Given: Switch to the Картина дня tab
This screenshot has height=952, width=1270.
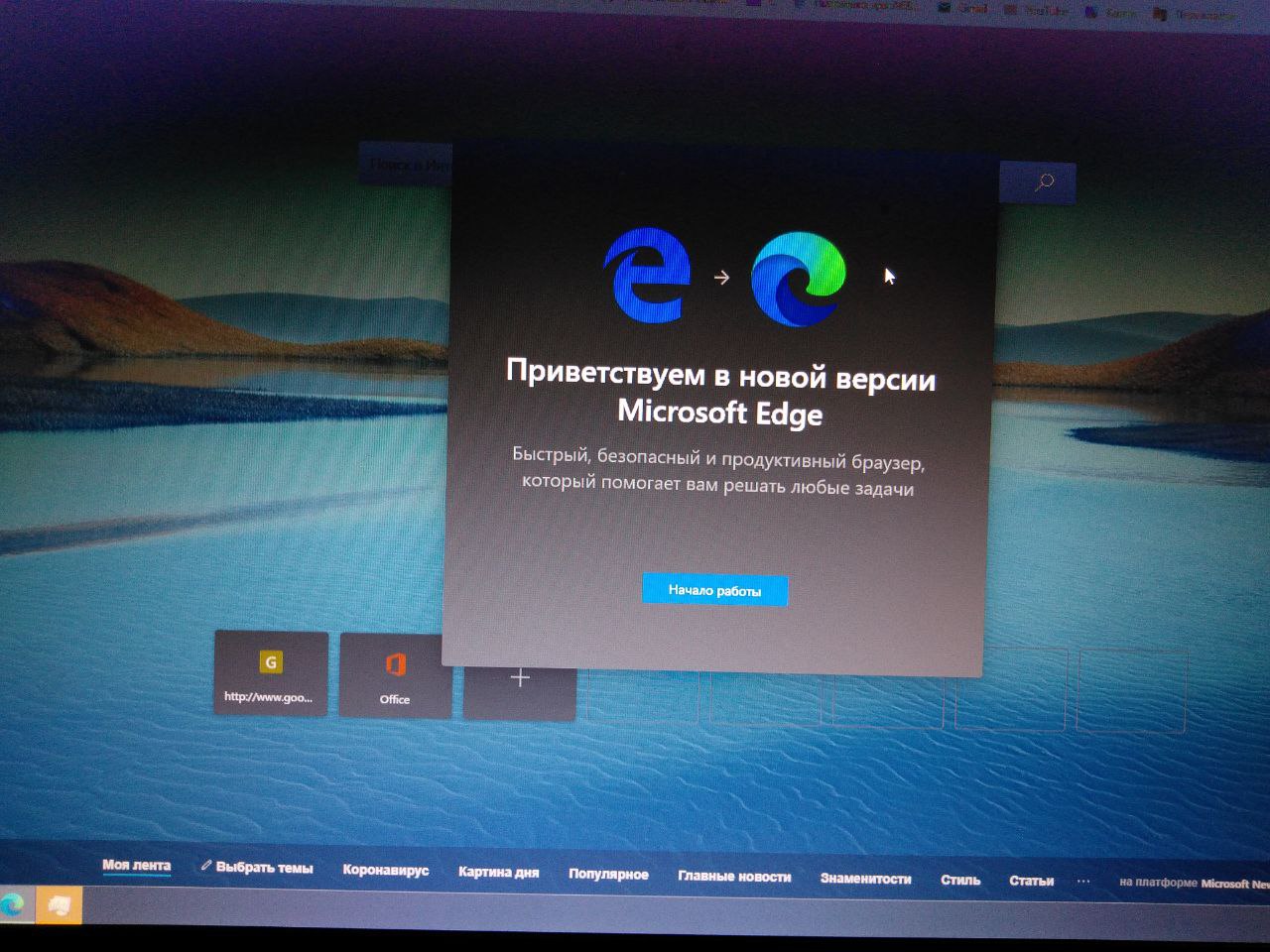Looking at the screenshot, I should tap(498, 872).
